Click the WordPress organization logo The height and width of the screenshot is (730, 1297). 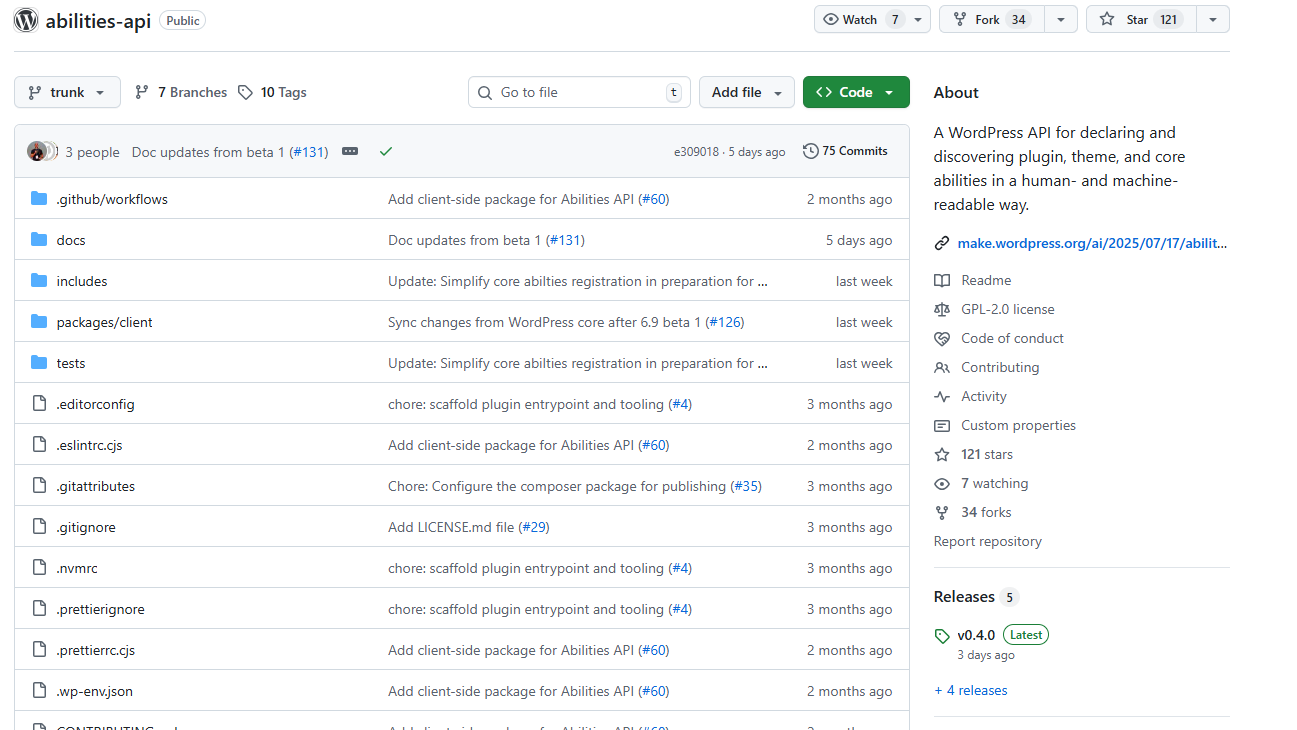click(x=26, y=20)
